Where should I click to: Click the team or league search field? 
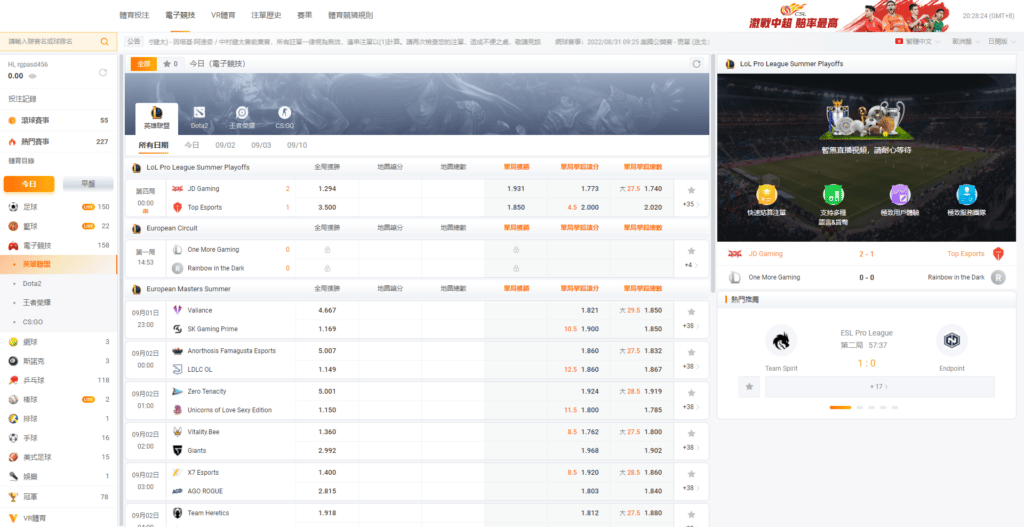52,42
